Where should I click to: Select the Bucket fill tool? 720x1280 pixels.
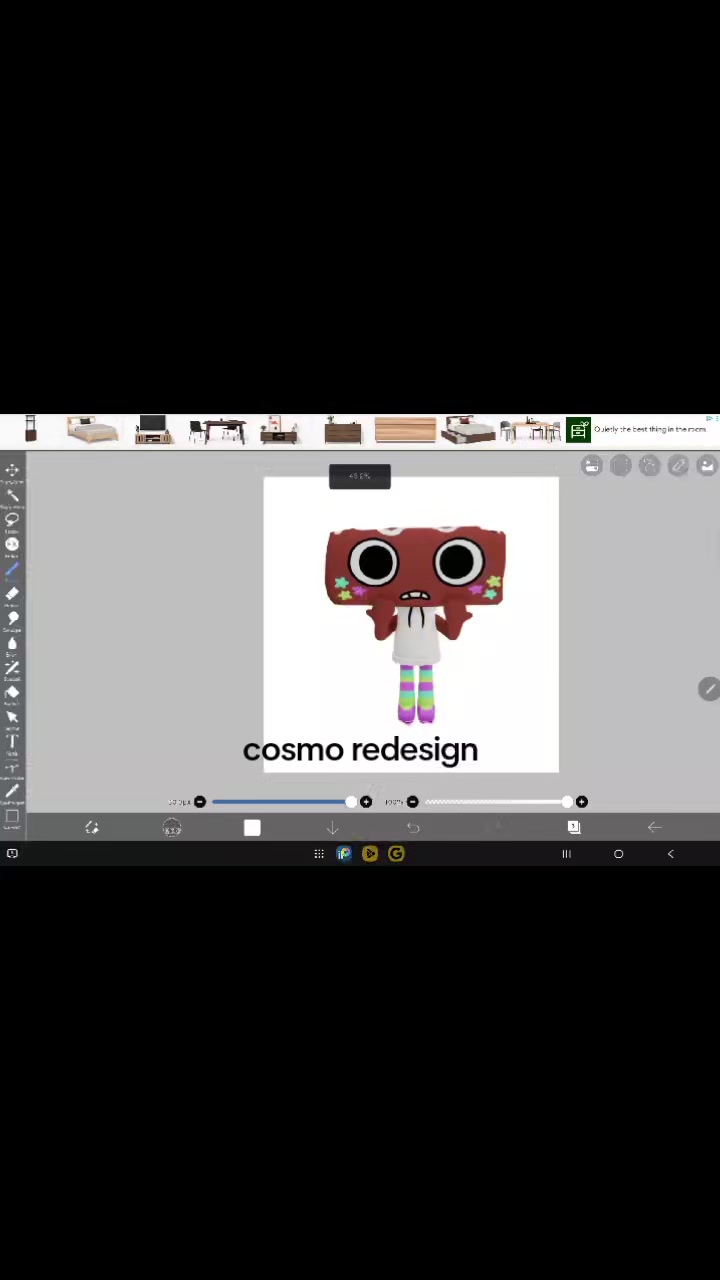coord(12,692)
